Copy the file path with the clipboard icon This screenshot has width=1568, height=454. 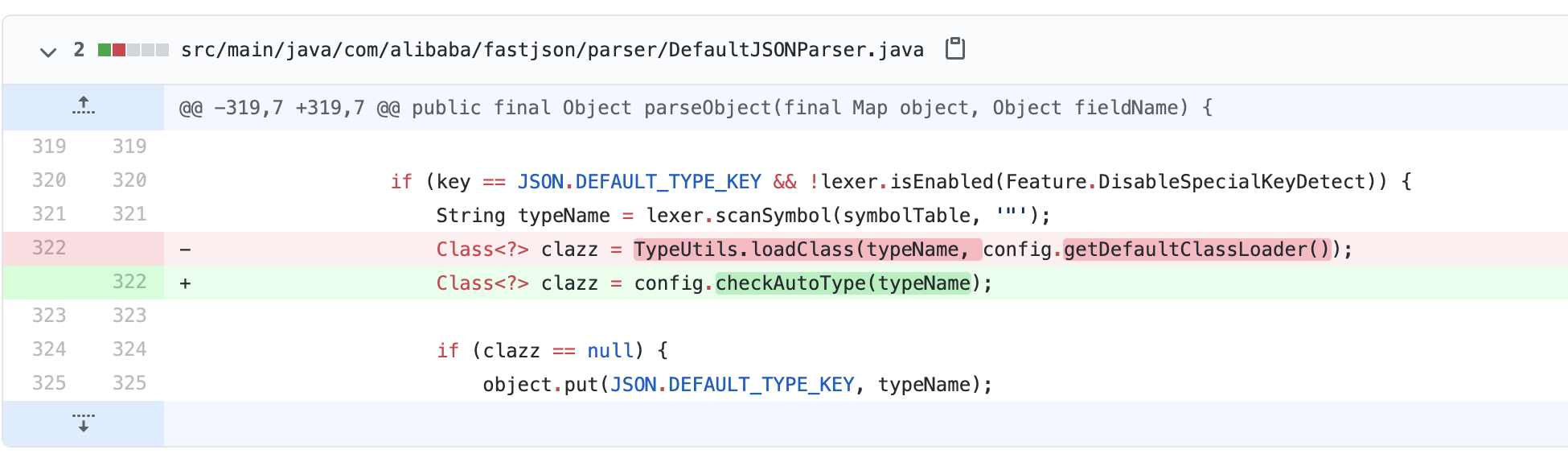point(954,49)
